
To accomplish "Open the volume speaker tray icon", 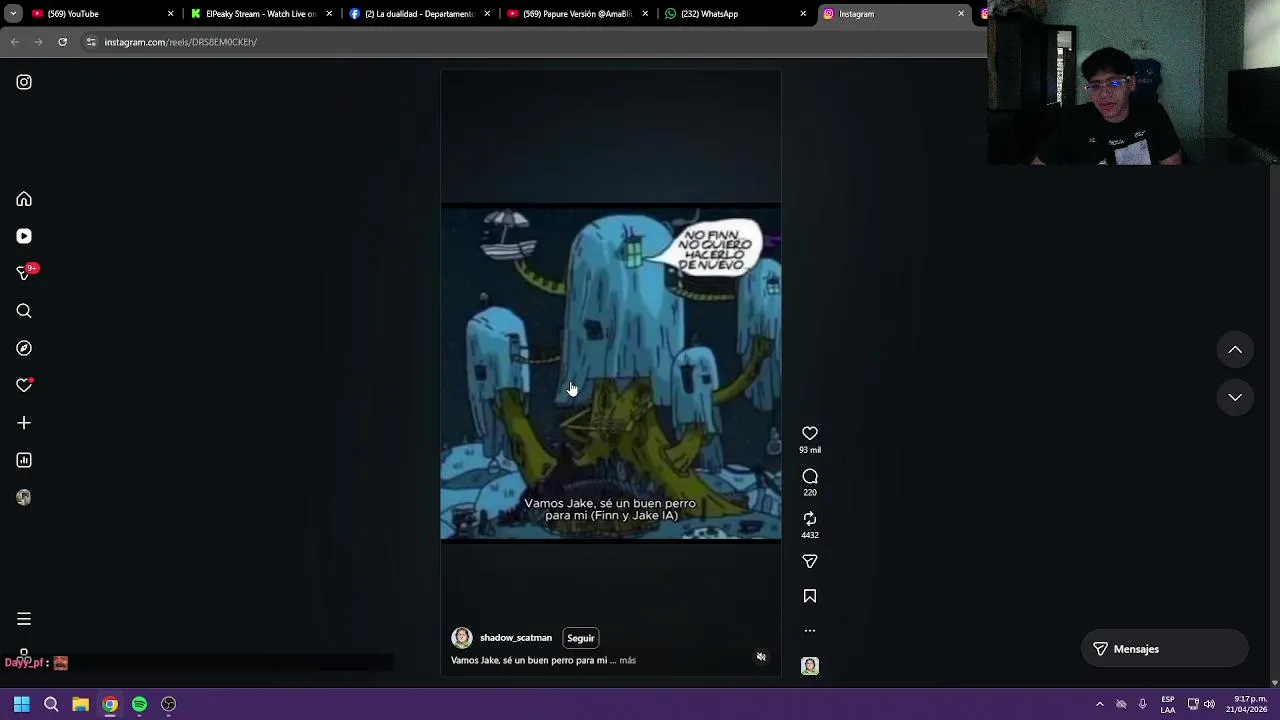I will [1209, 704].
